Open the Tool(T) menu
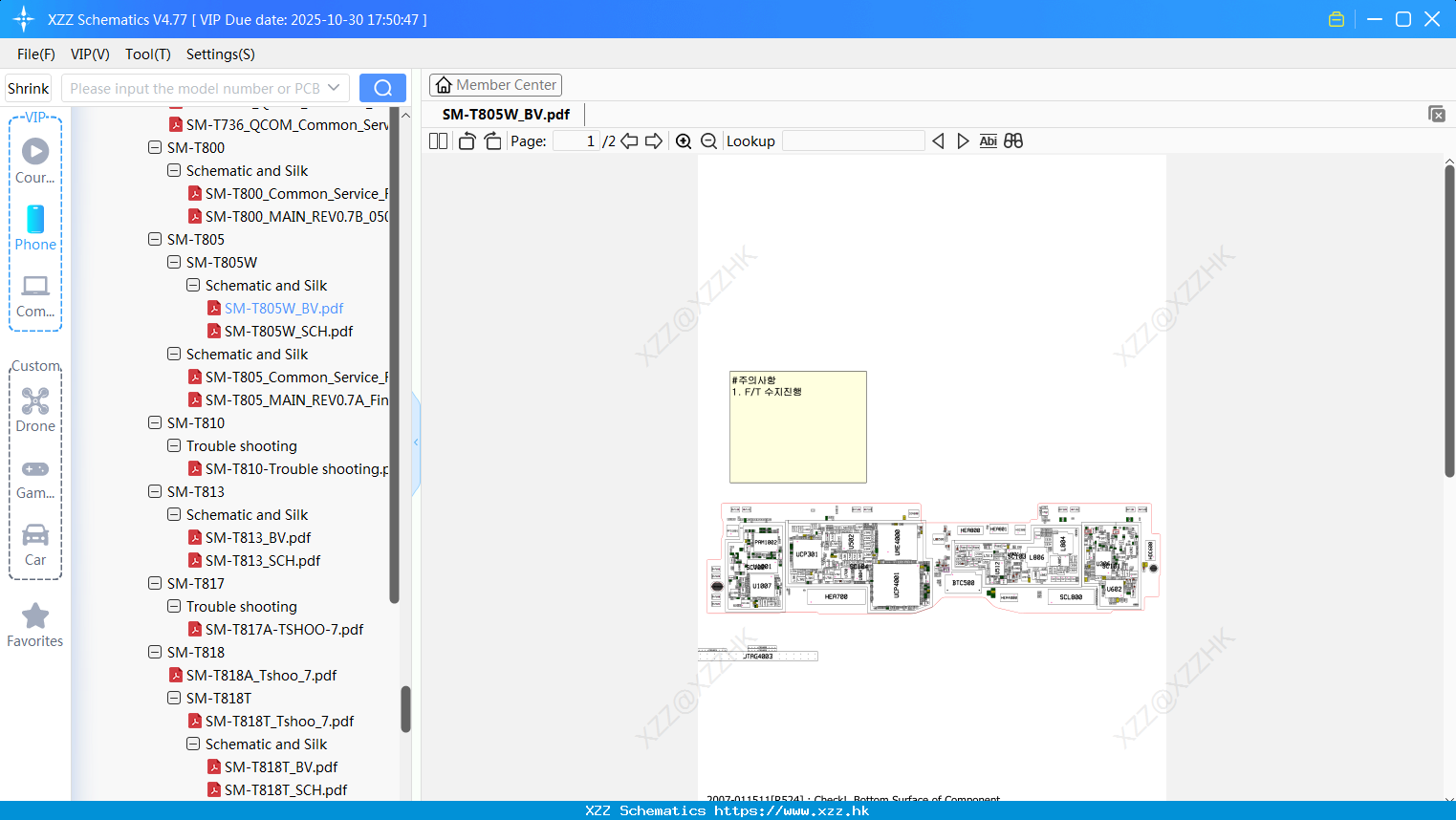 148,54
